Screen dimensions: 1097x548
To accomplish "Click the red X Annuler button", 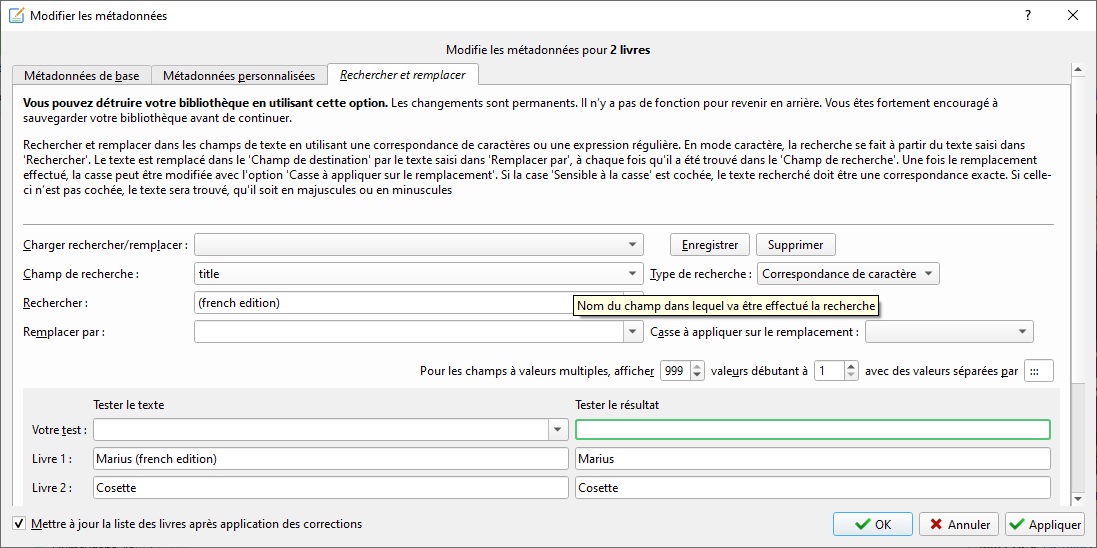I will [x=958, y=524].
